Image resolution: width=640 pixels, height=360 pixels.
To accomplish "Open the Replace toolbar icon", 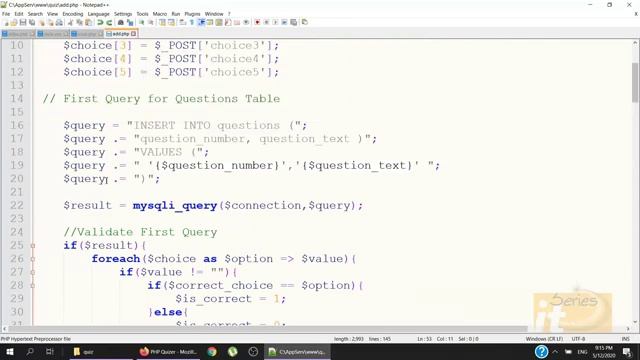I will (x=130, y=22).
